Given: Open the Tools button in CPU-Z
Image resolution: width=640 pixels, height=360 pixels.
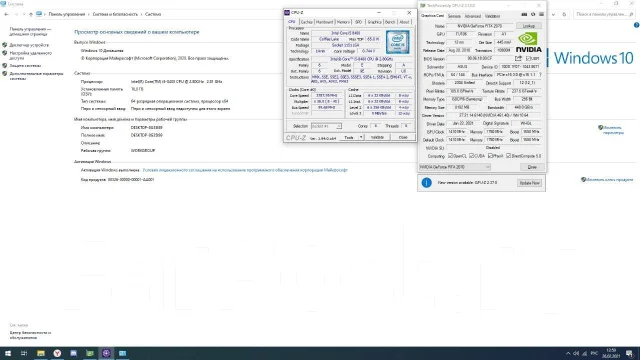Looking at the screenshot, I should (x=349, y=138).
